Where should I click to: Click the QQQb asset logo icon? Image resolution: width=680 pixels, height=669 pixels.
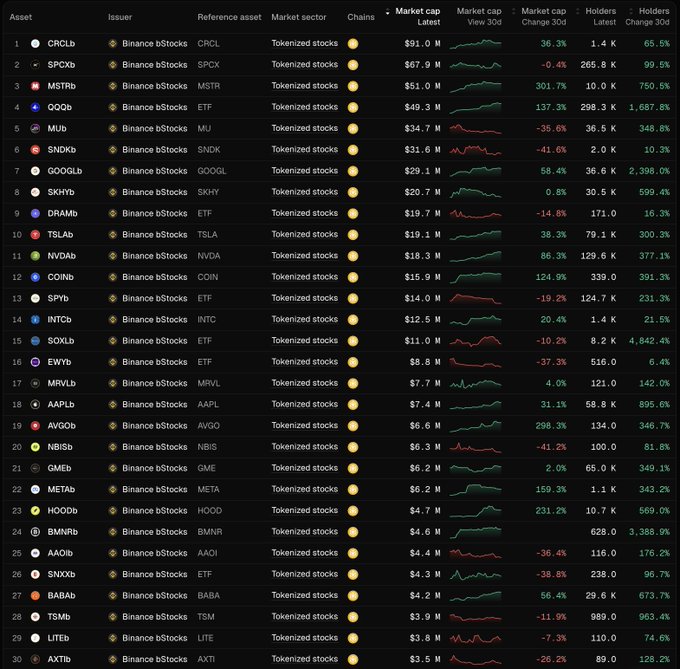(x=36, y=107)
